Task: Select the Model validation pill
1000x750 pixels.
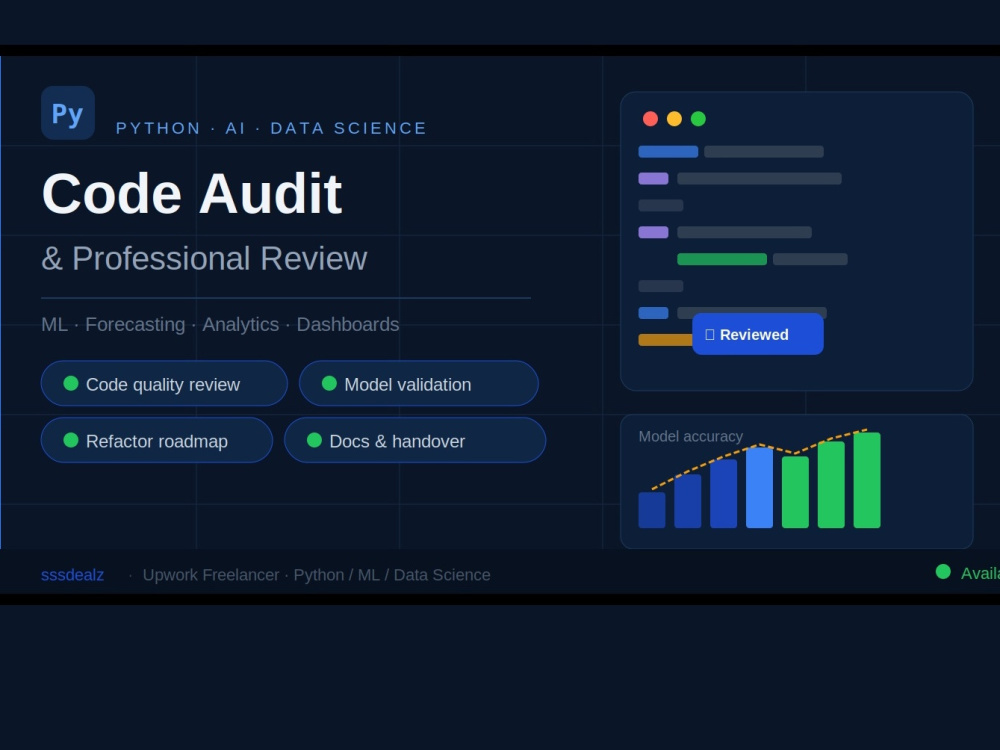Action: (x=418, y=383)
